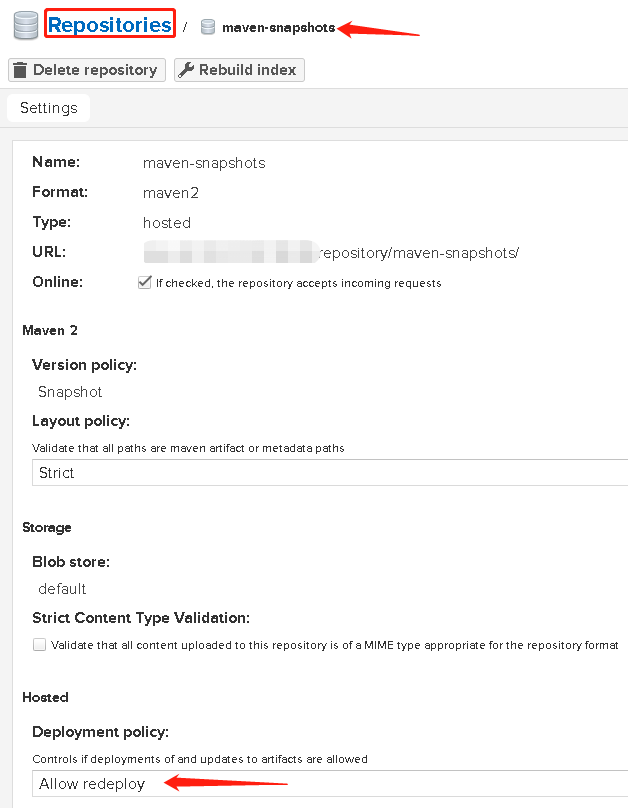Click the large Repositories database icon
The width and height of the screenshot is (628, 808).
click(26, 26)
